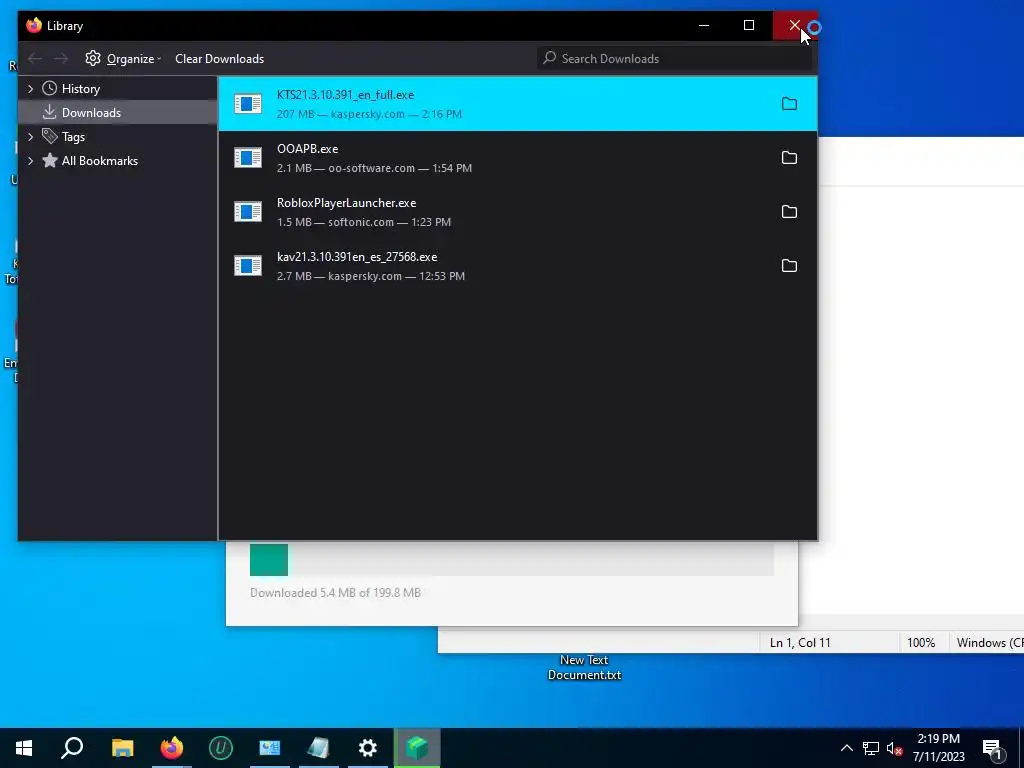Image resolution: width=1024 pixels, height=768 pixels.
Task: Click the installer download progress bar
Action: pos(511,560)
